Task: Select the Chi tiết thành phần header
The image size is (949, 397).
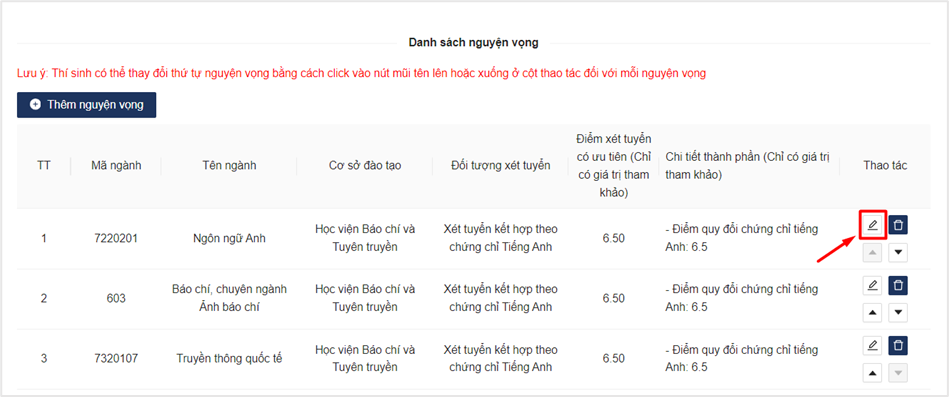Action: [747, 166]
